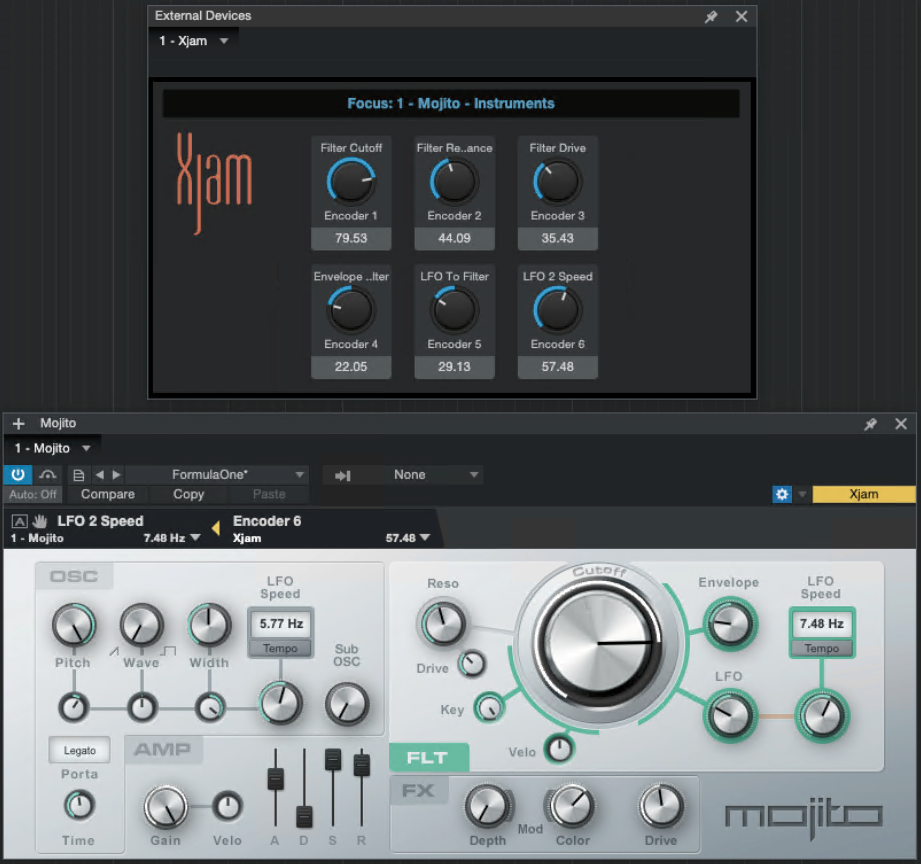Click the Filter Drive Encoder 3 knob

(557, 181)
